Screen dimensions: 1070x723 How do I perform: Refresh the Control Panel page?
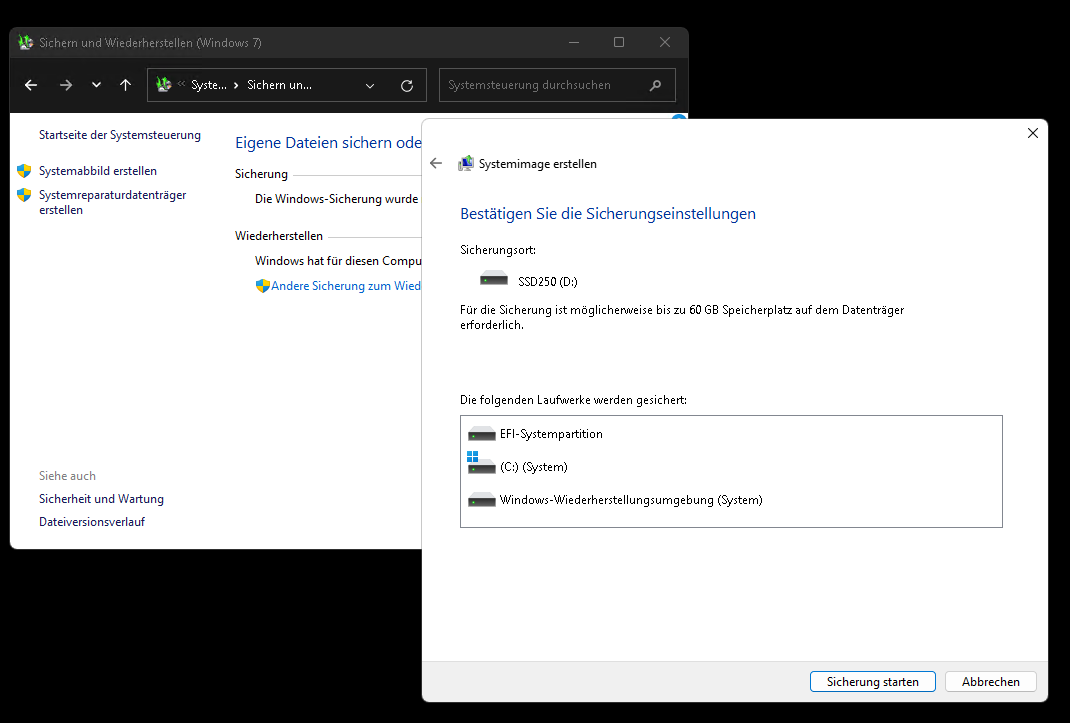[407, 85]
